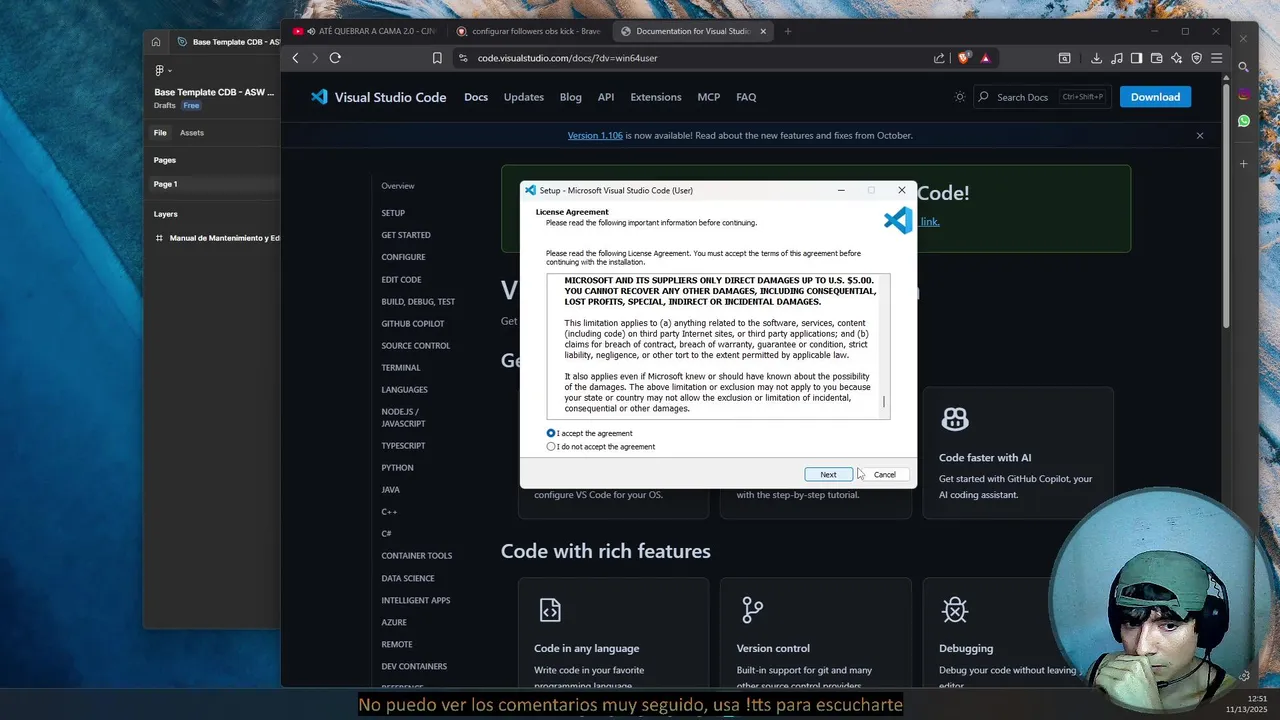The width and height of the screenshot is (1280, 720).
Task: Open the Version 1.106 link
Action: pos(595,135)
